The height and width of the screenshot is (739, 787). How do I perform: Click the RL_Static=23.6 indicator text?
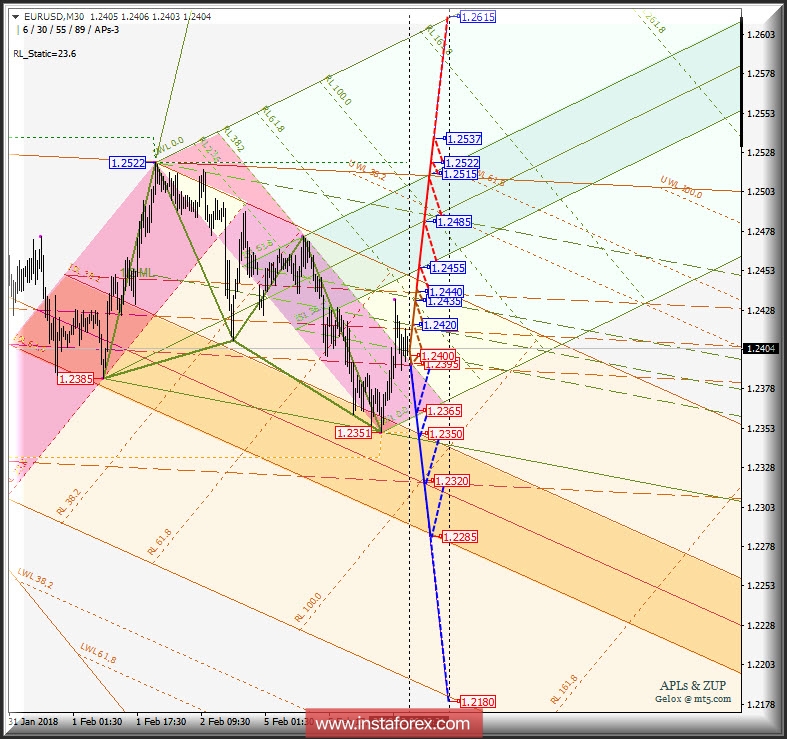coord(45,54)
